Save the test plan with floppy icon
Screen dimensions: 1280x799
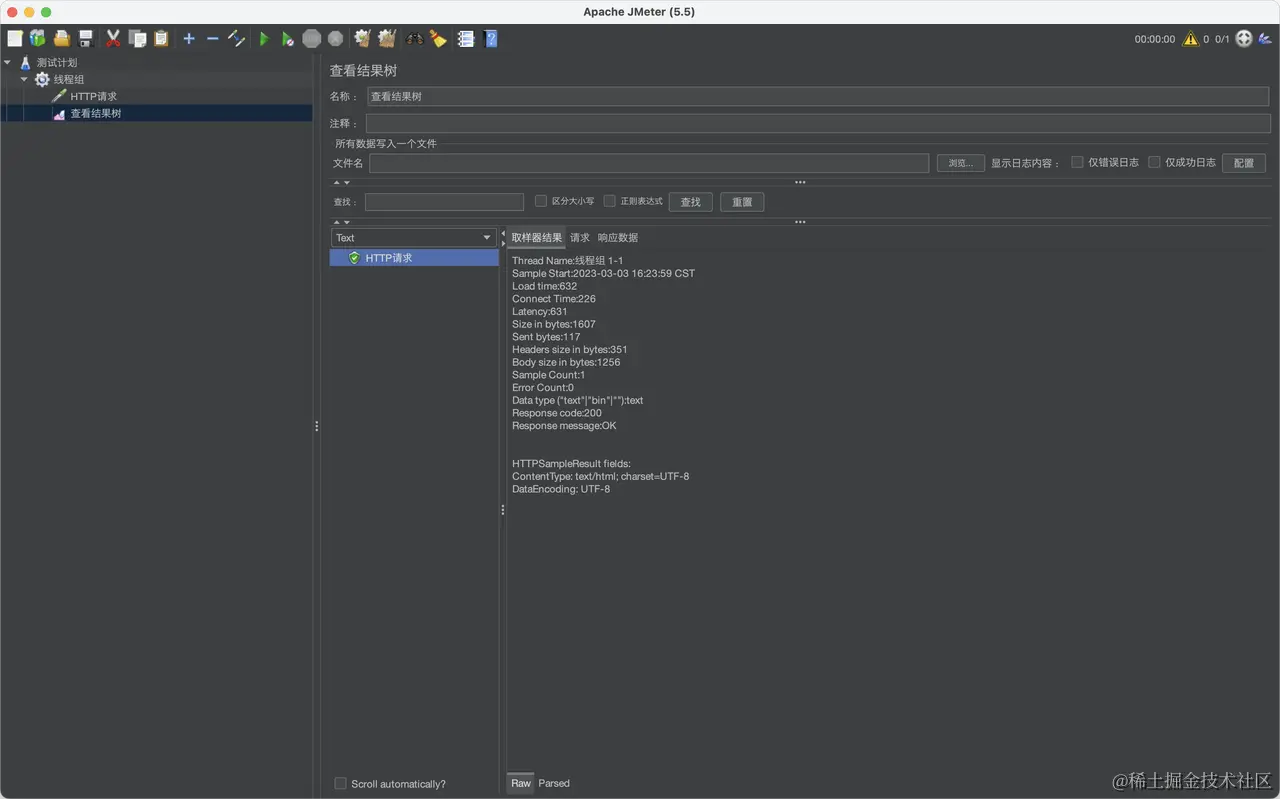86,39
